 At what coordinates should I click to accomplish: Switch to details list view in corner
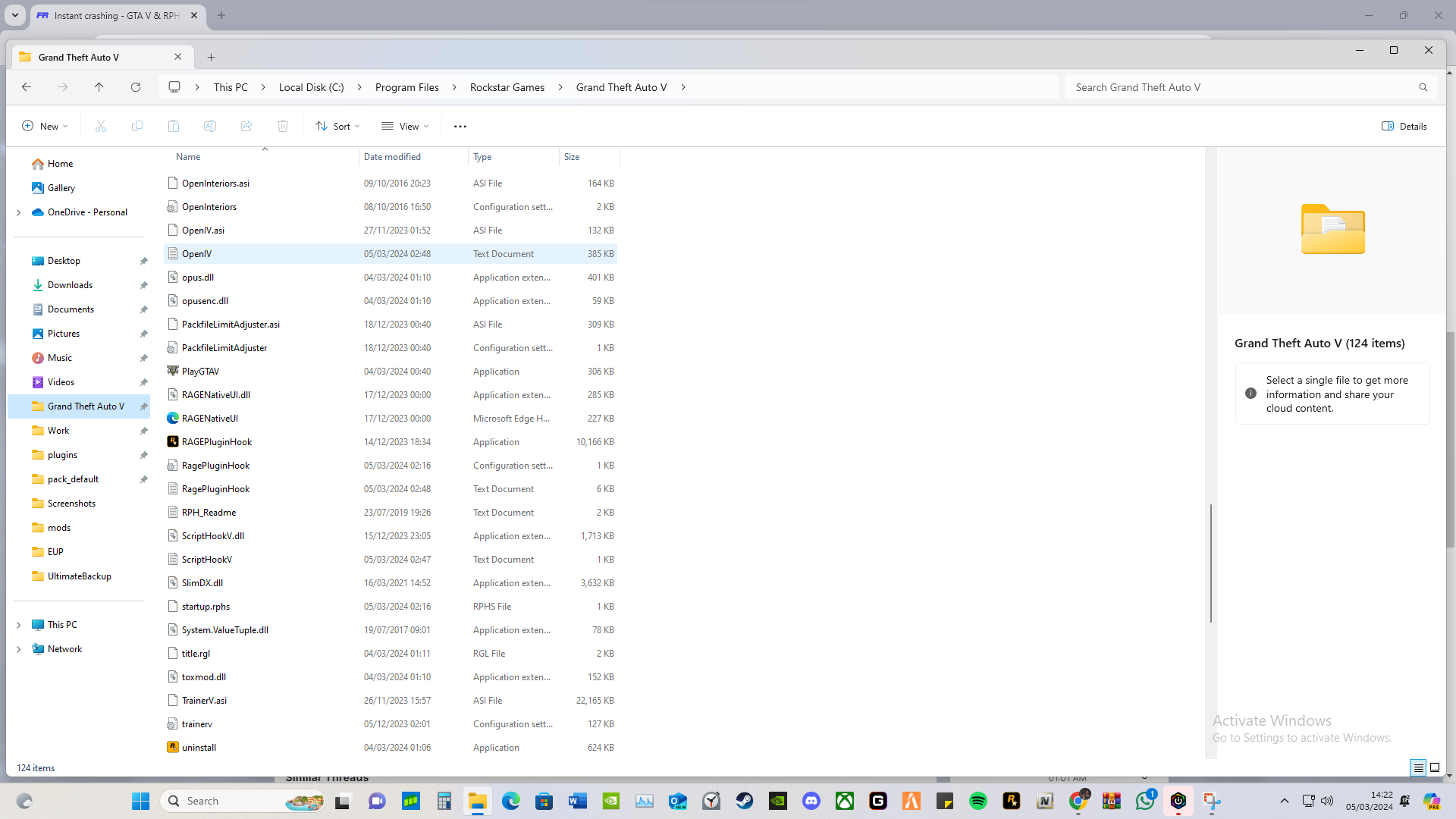pos(1418,768)
